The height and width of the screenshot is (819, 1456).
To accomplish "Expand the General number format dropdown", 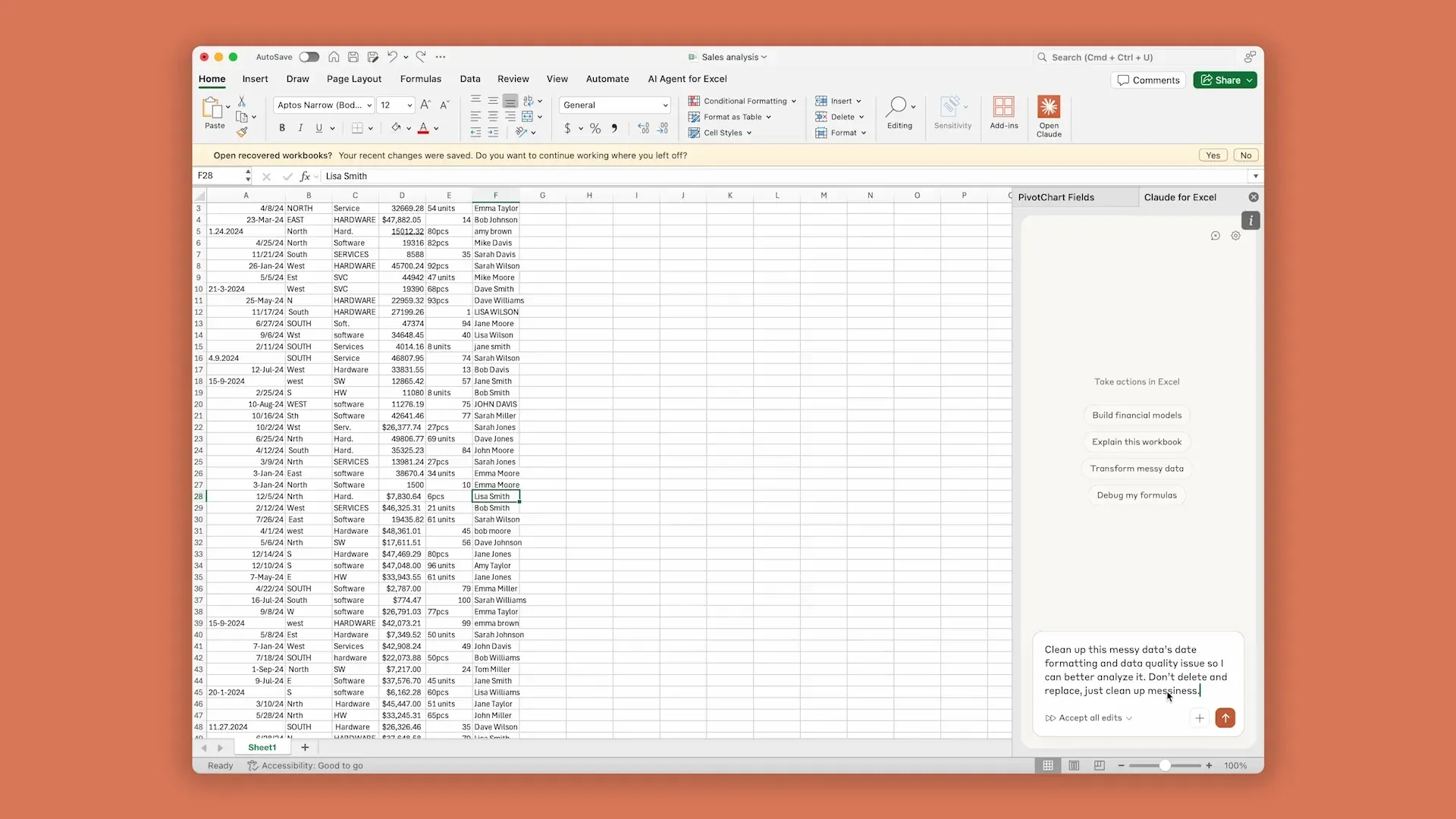I will coord(665,105).
